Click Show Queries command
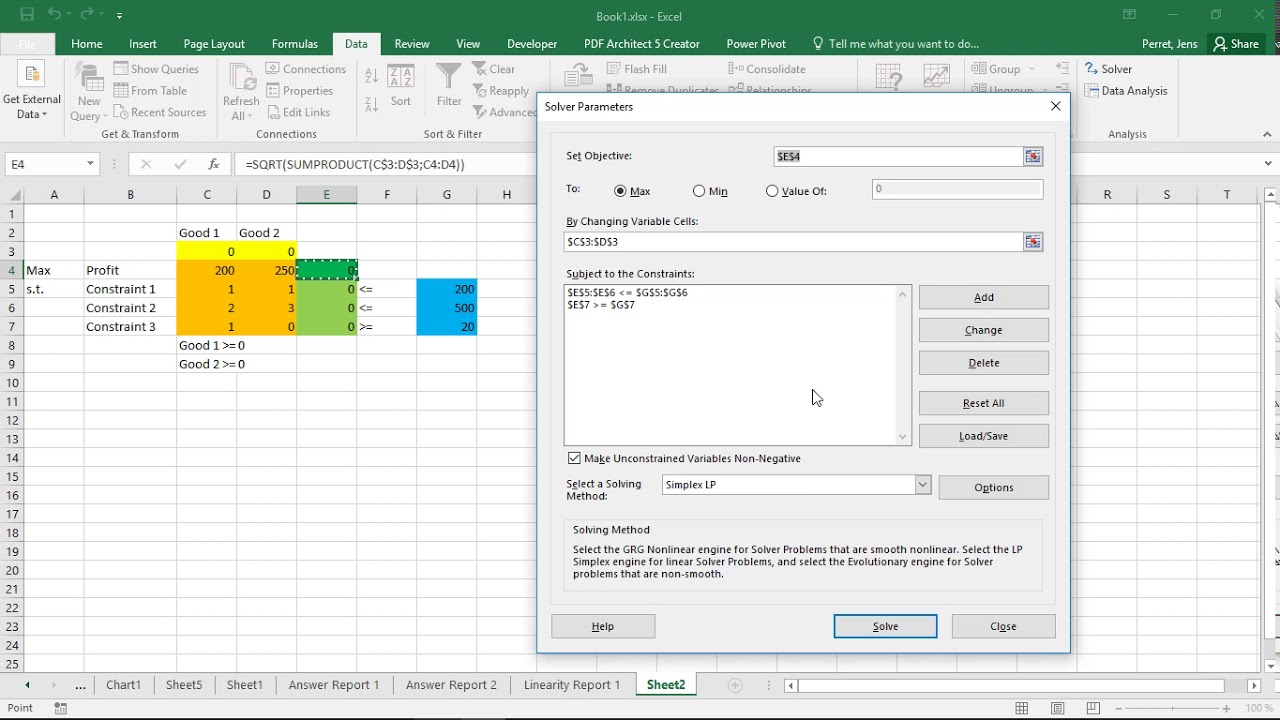 coord(156,69)
